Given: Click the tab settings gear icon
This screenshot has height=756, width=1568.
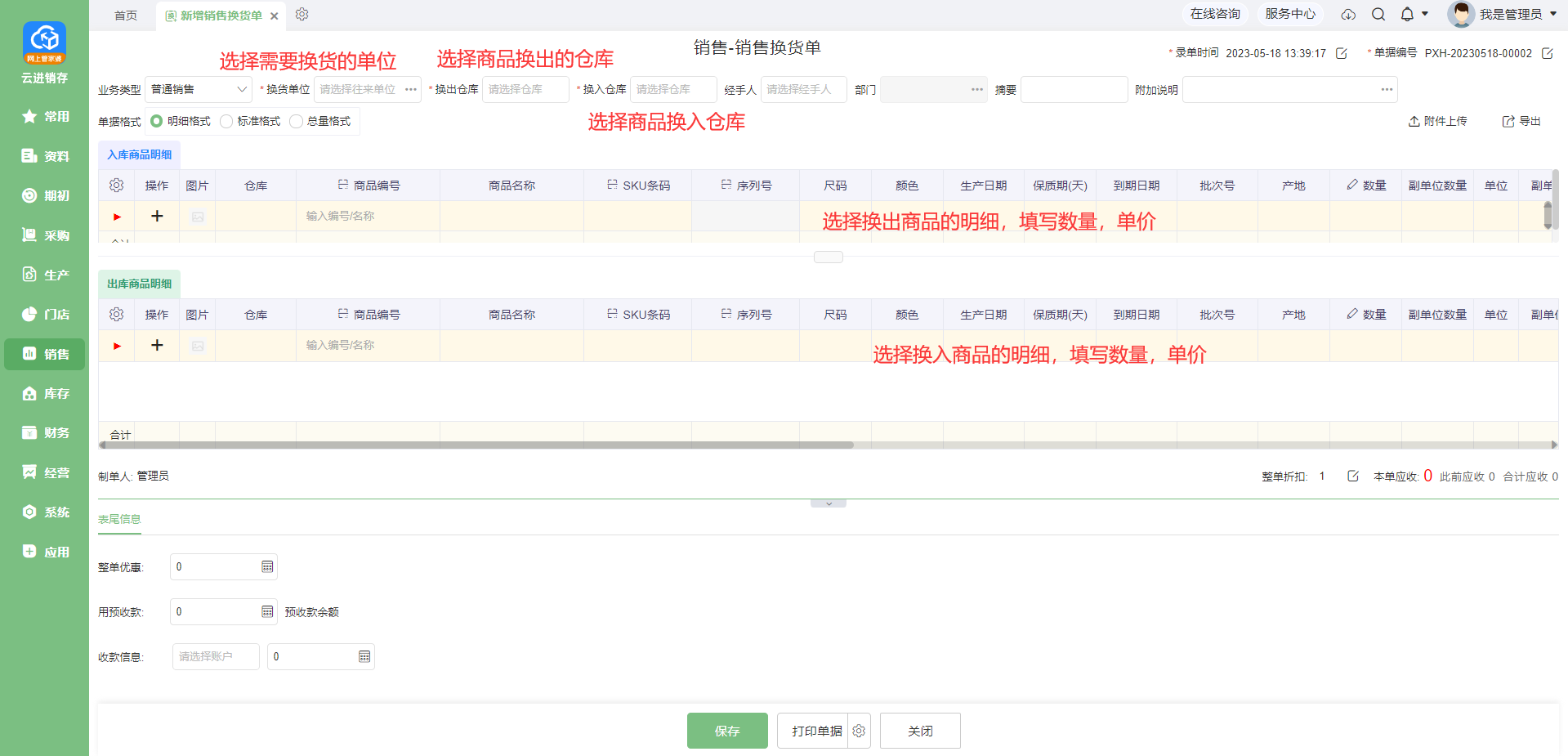Looking at the screenshot, I should [302, 15].
